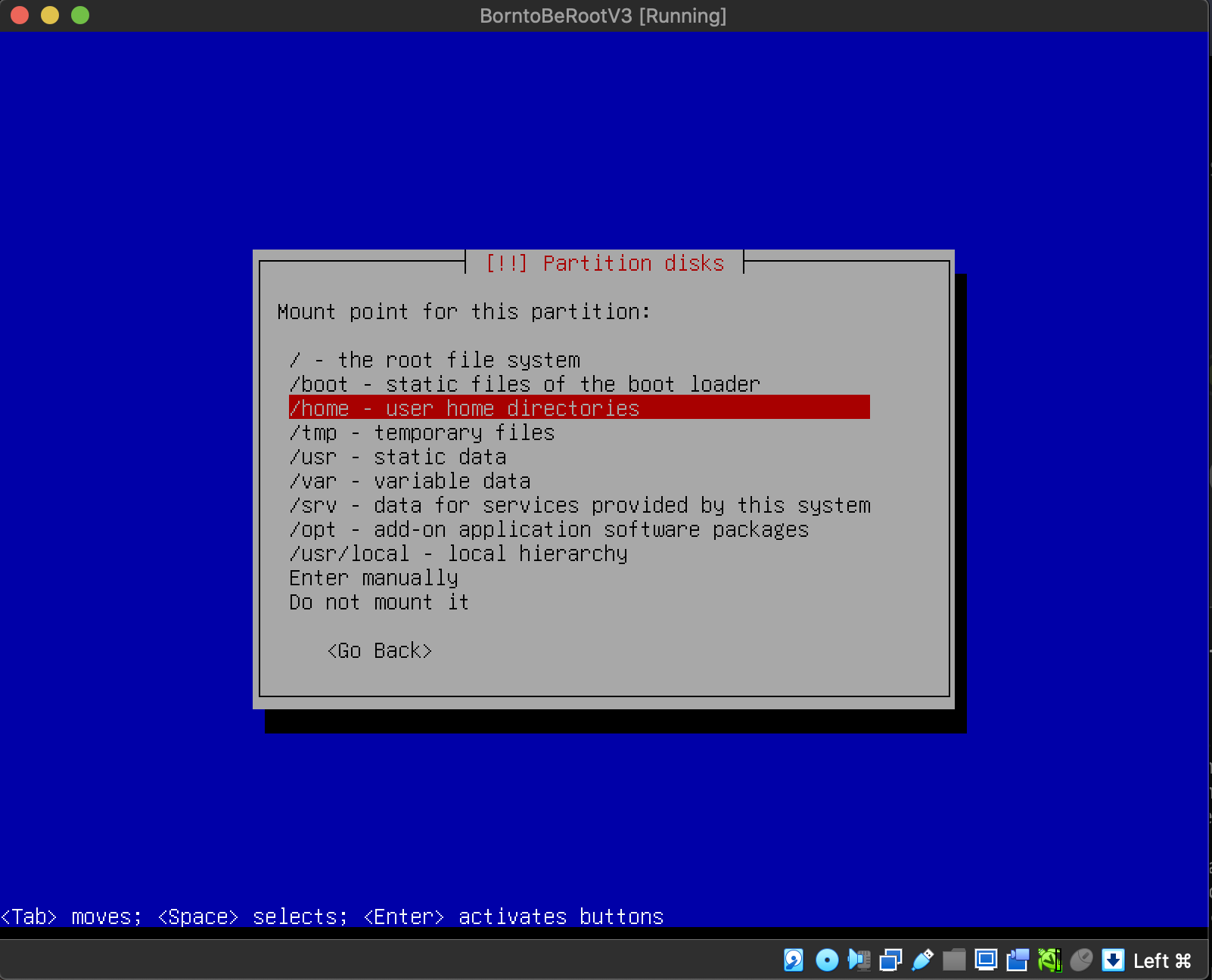Click the BorntoBeRootV3 [Running] title bar
1212x980 pixels.
tap(603, 16)
